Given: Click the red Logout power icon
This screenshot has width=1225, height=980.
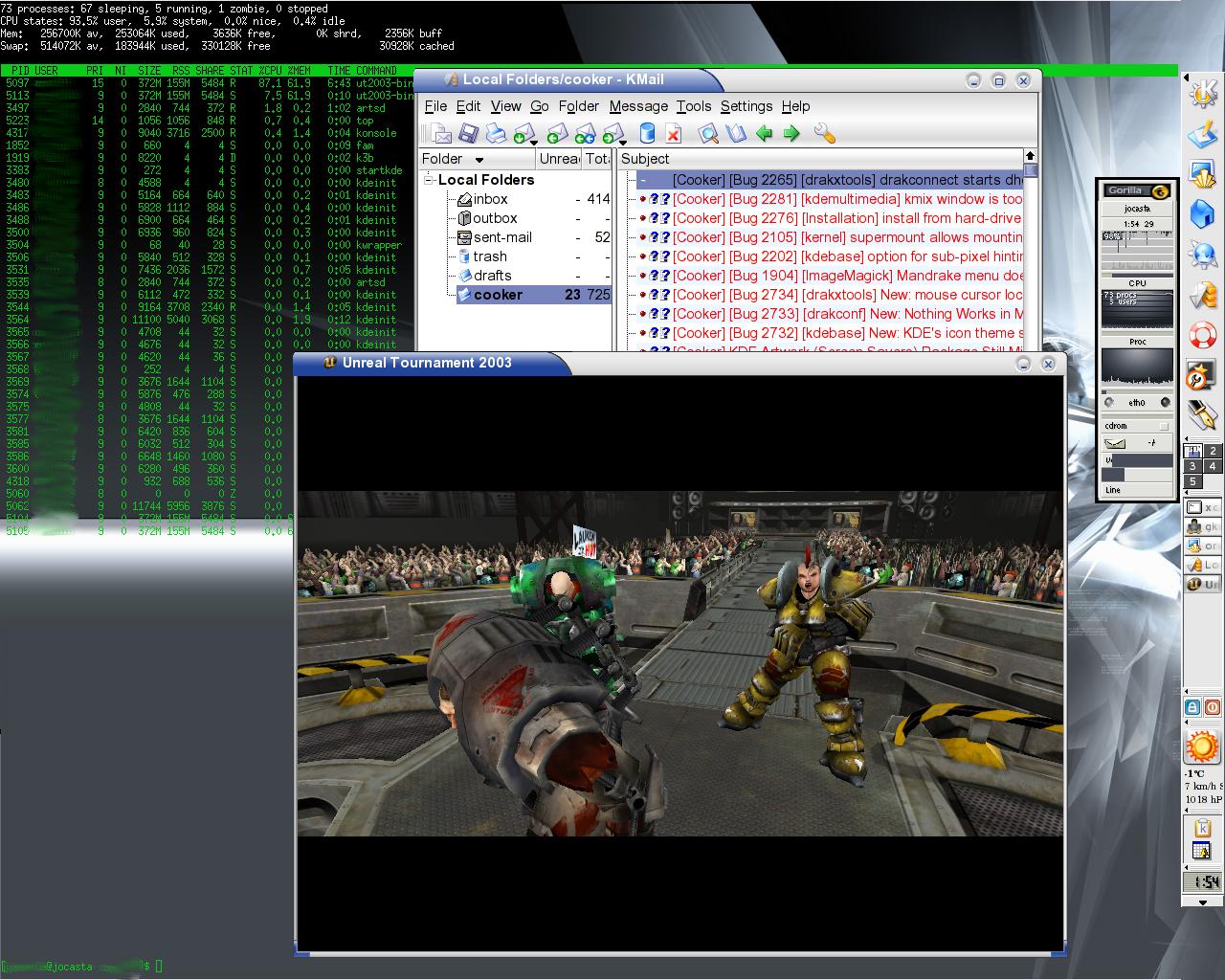Looking at the screenshot, I should point(1212,707).
